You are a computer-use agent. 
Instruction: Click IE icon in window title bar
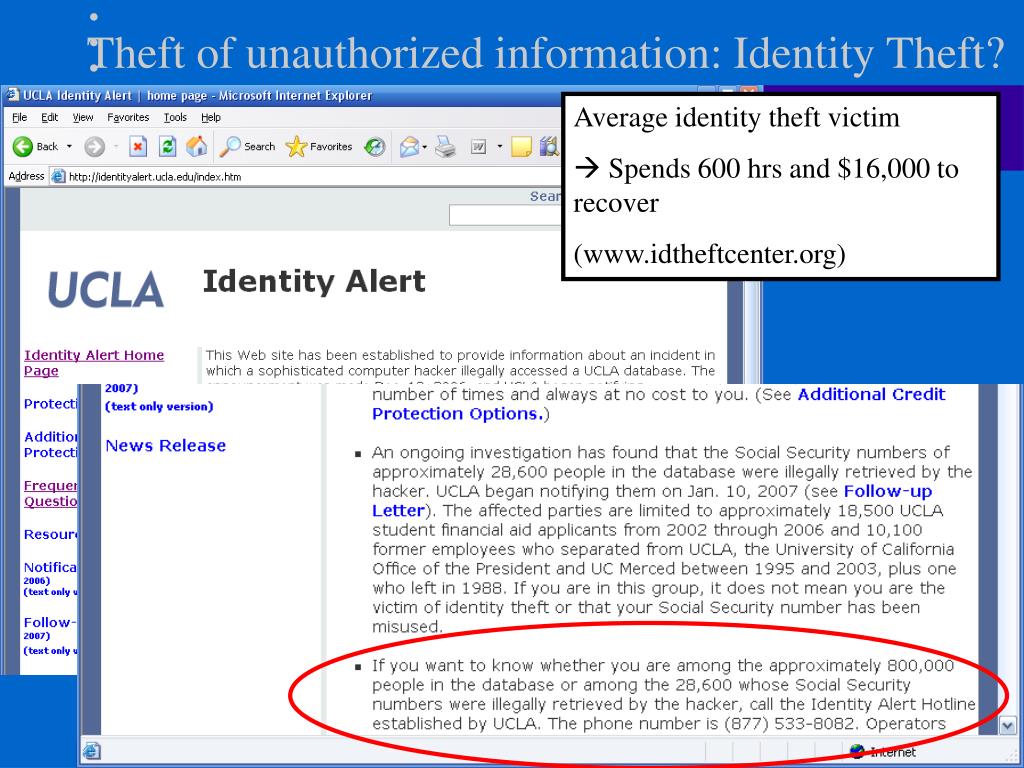(13, 96)
